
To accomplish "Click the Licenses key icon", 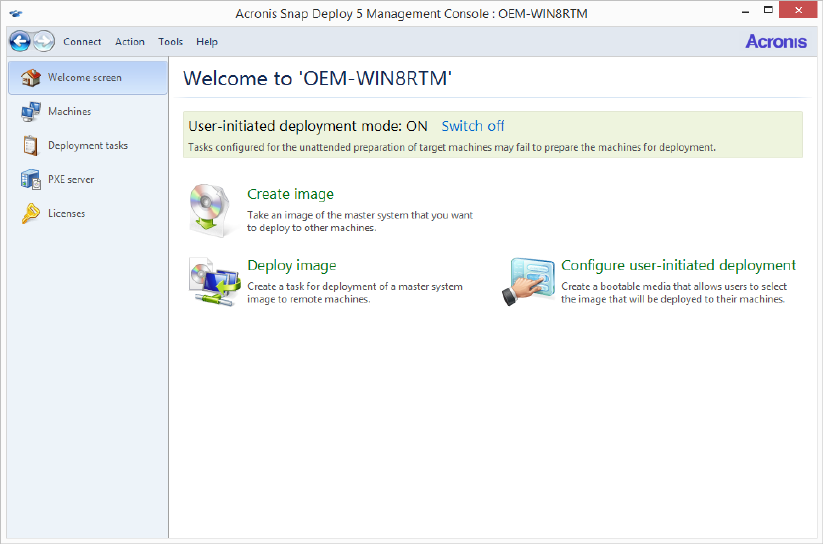I will (x=30, y=214).
